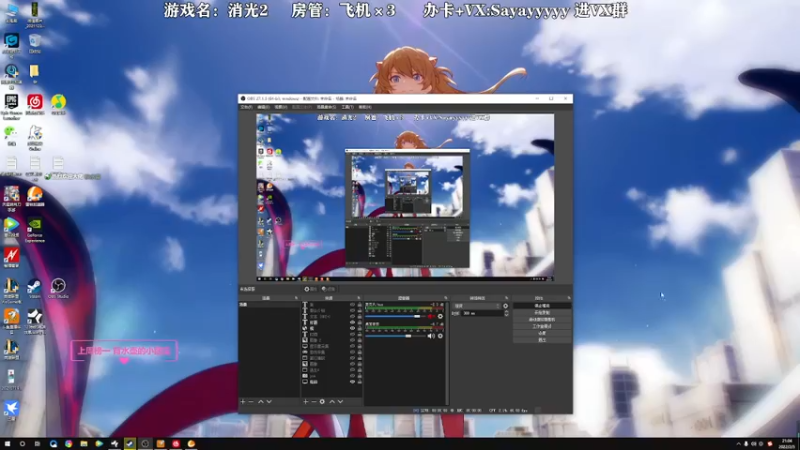Open File menu in OBS
This screenshot has height=450, width=800.
[x=246, y=107]
